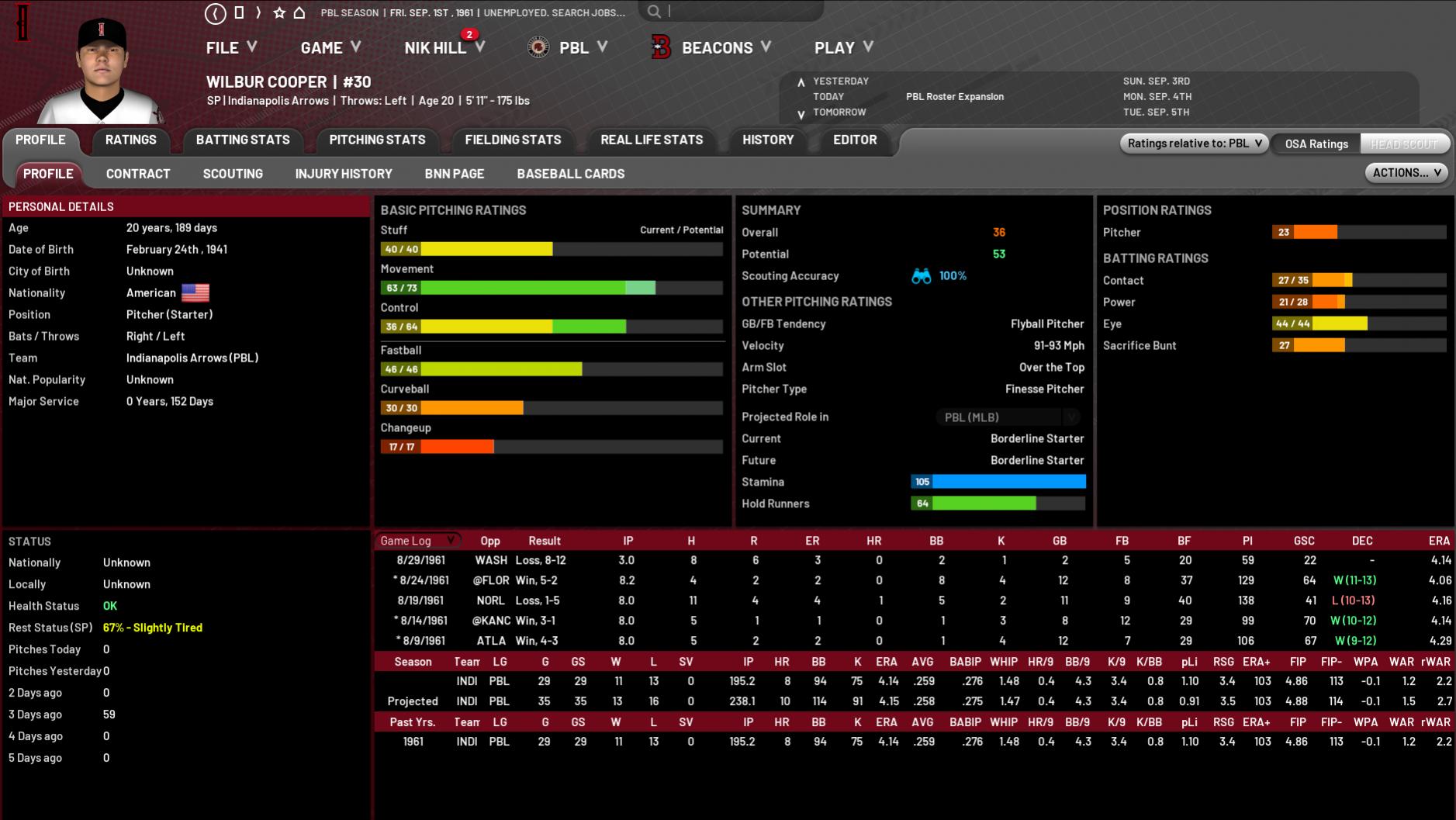Click the search magnifier icon
Image resolution: width=1456 pixels, height=820 pixels.
click(x=654, y=12)
